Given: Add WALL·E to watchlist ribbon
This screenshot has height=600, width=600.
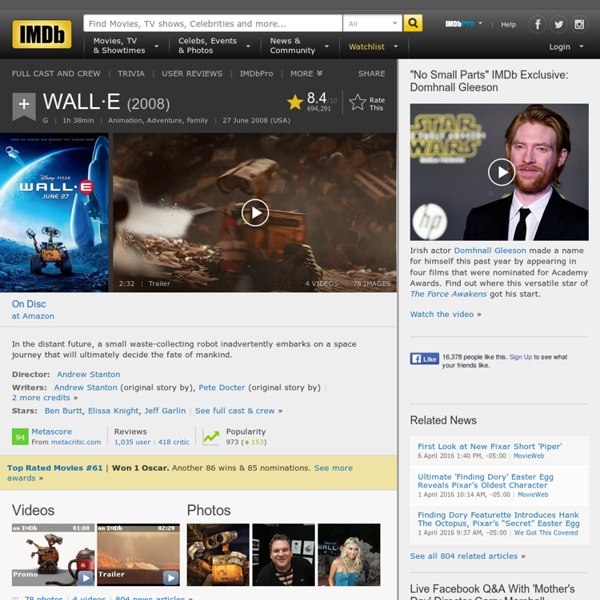Looking at the screenshot, I should pos(24,105).
